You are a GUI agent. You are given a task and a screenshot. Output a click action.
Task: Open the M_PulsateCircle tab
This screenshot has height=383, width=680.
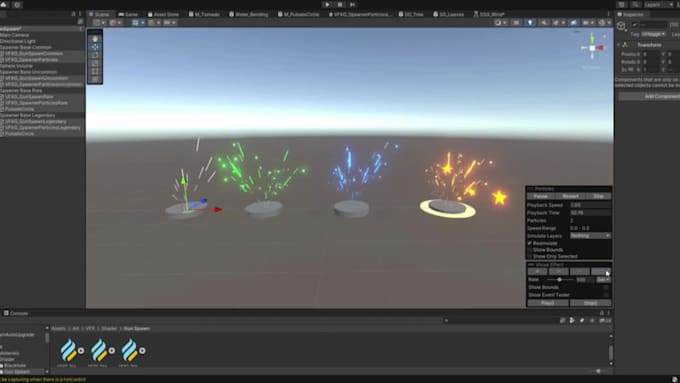click(299, 14)
